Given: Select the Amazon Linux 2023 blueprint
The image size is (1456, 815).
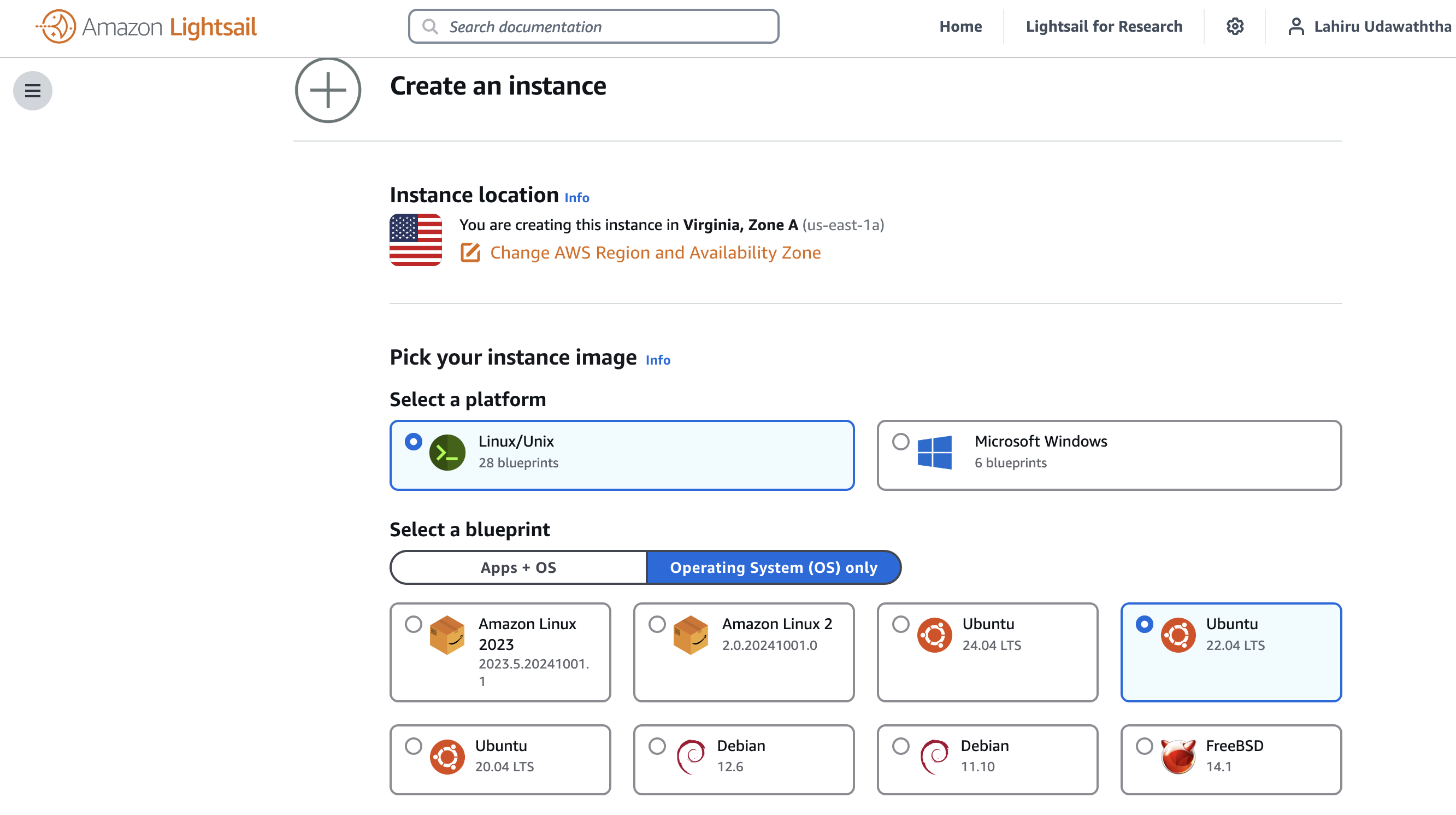Looking at the screenshot, I should (x=414, y=625).
